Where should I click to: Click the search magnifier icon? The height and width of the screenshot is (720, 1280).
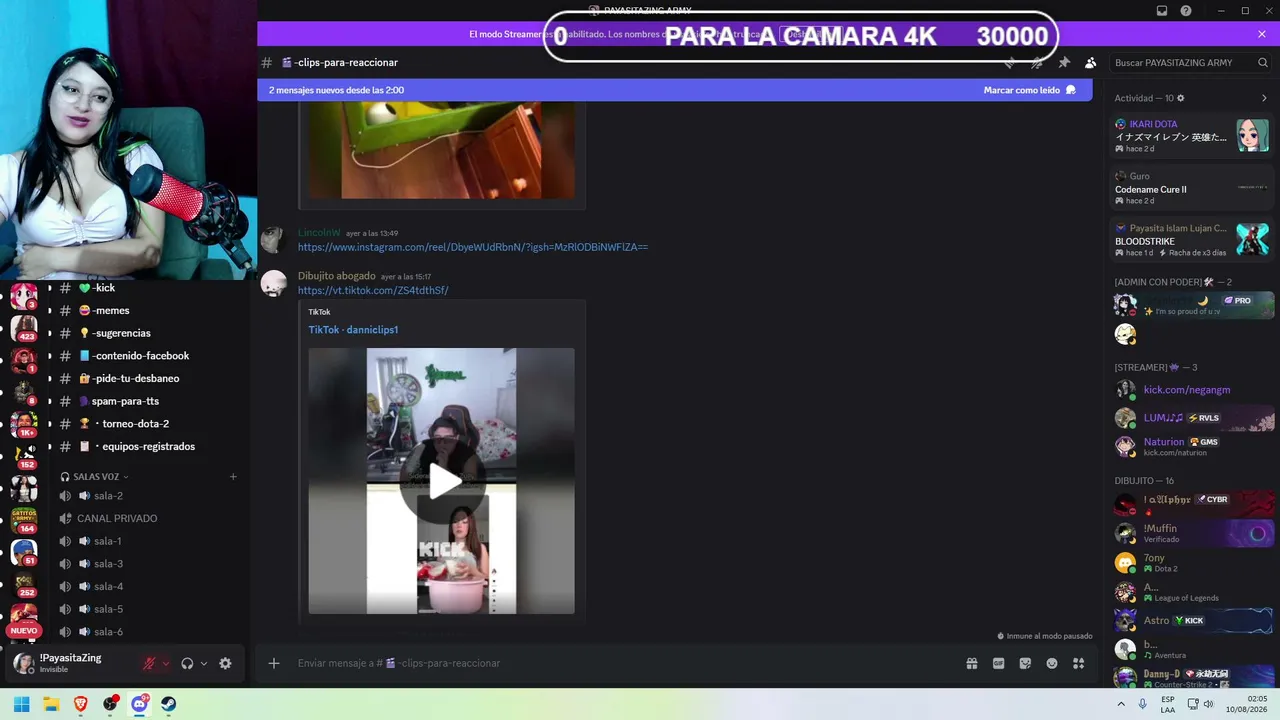tap(1263, 62)
